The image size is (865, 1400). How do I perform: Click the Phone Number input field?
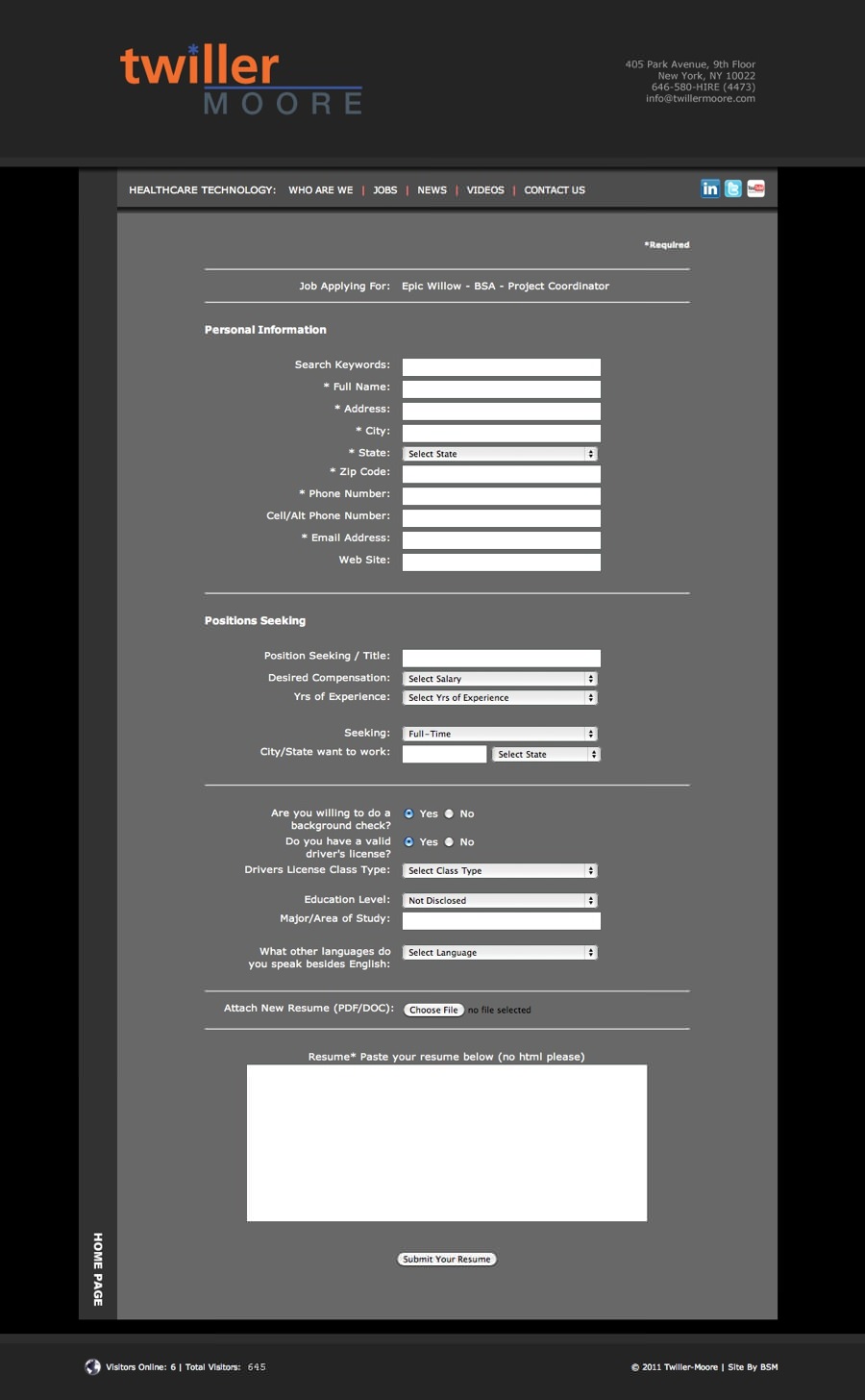(502, 496)
